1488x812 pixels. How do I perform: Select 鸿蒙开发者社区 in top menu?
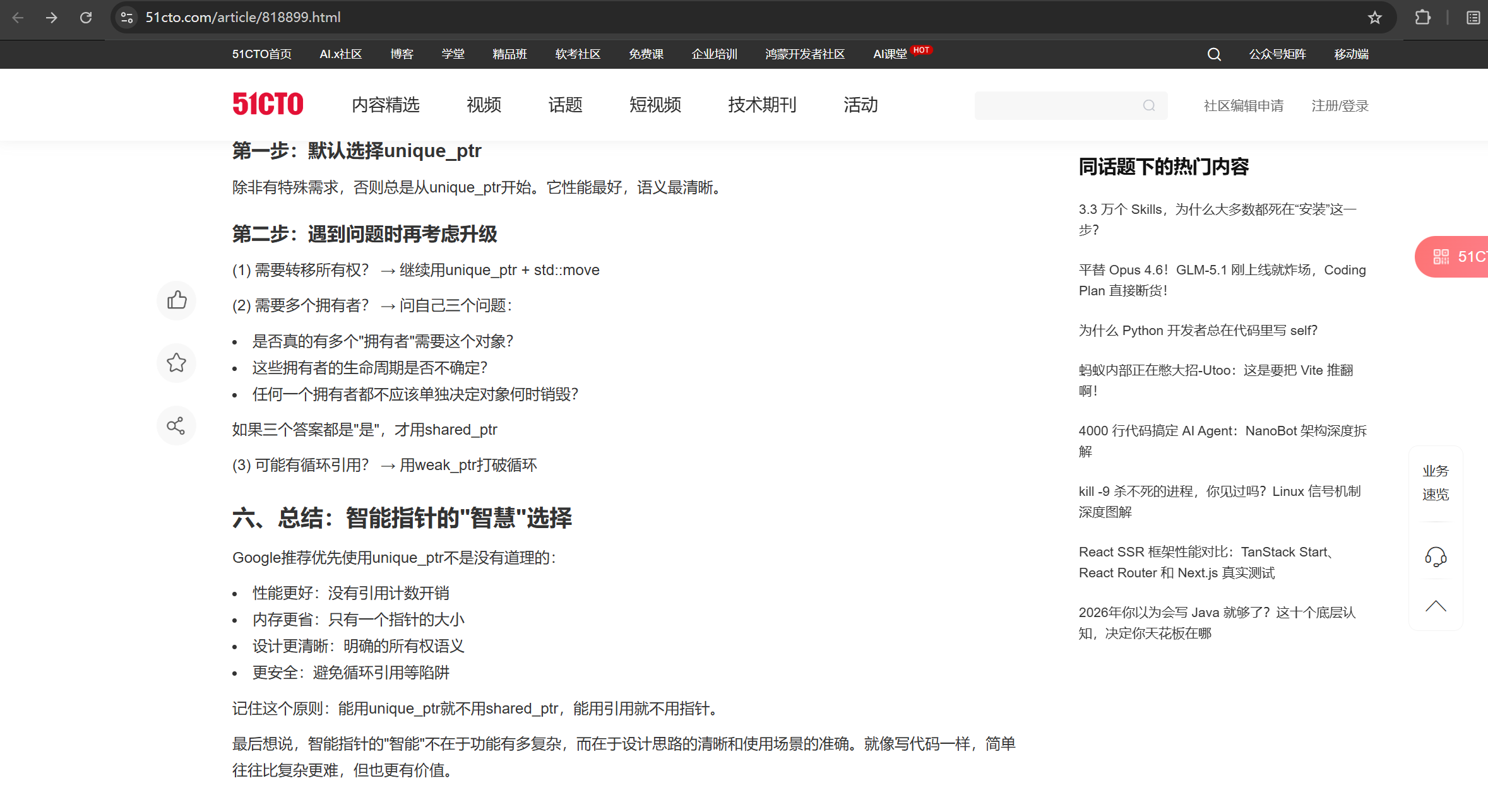804,54
